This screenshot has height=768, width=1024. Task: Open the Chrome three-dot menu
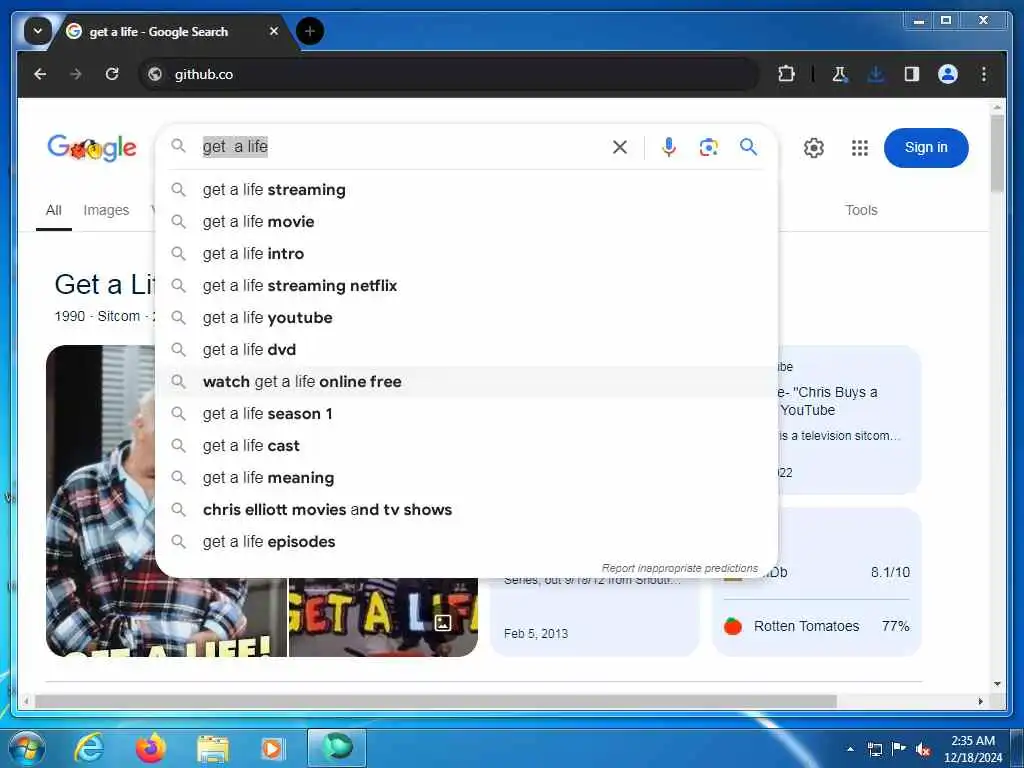tap(984, 74)
